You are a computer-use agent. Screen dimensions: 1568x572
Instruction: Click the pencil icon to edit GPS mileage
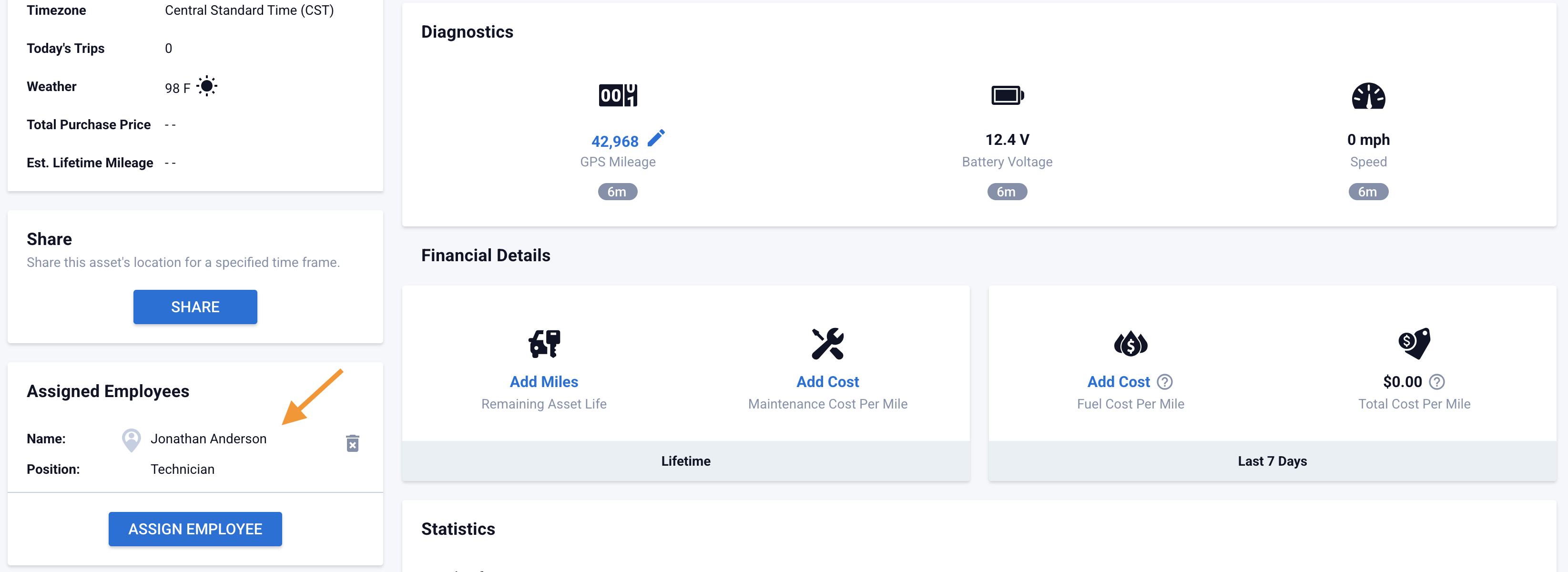coord(656,139)
